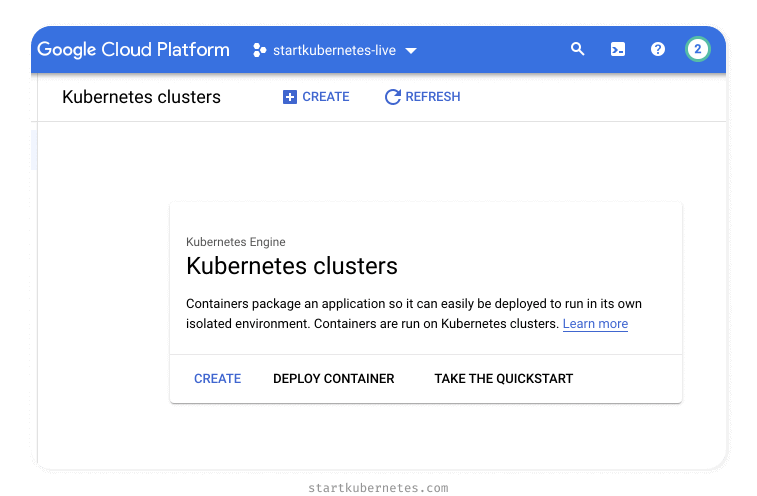Go to Google Cloud Platform home logo

coord(134,49)
